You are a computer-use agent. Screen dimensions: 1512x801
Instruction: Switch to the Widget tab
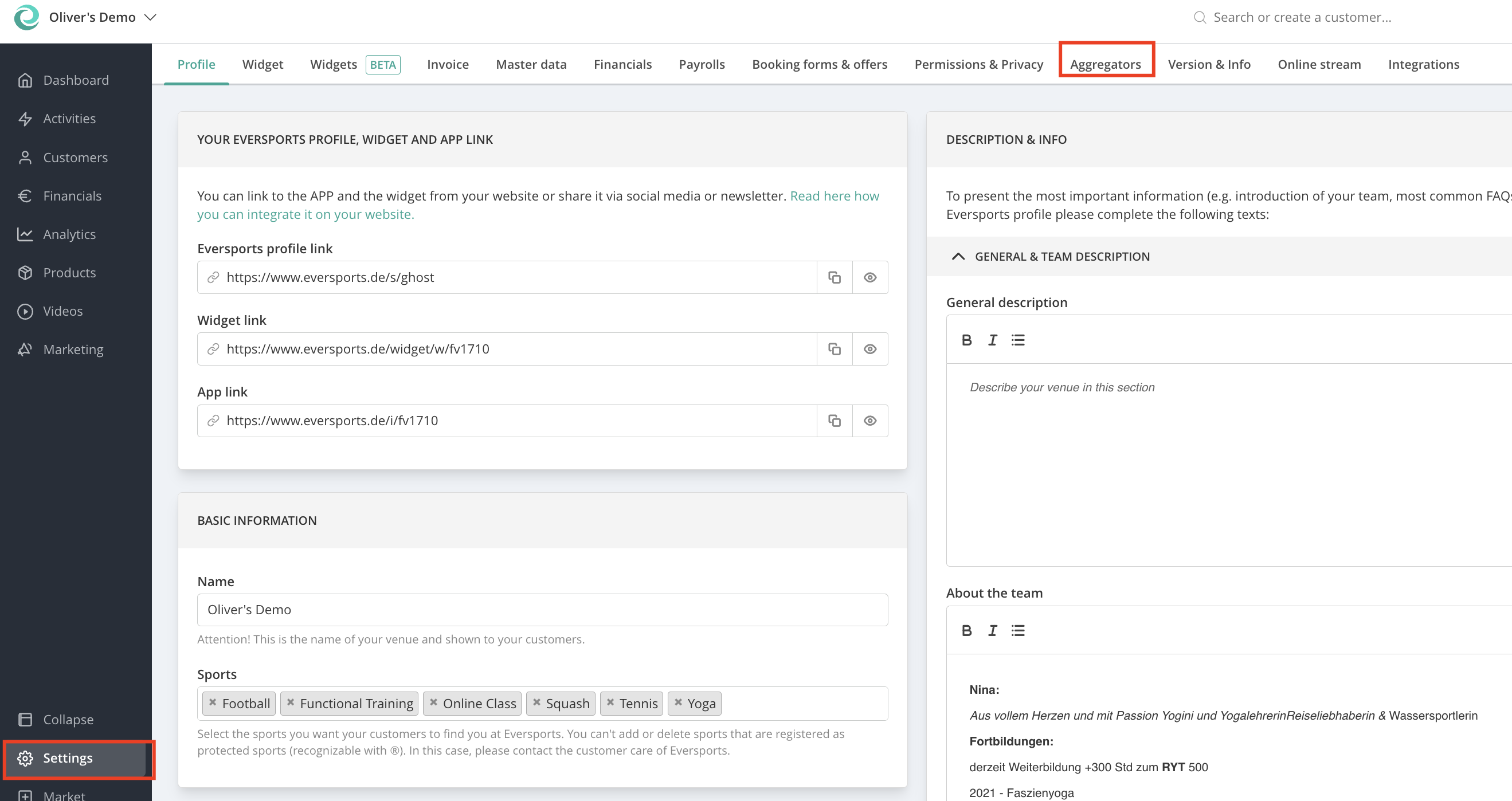pyautogui.click(x=263, y=64)
